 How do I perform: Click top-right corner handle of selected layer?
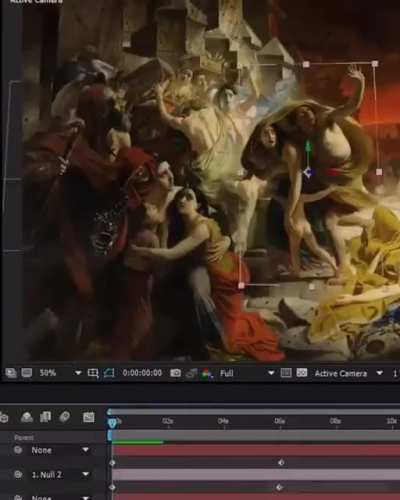pos(375,63)
